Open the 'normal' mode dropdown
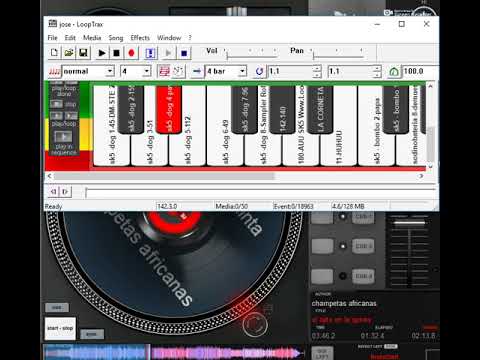This screenshot has height=360, width=480. pos(110,71)
